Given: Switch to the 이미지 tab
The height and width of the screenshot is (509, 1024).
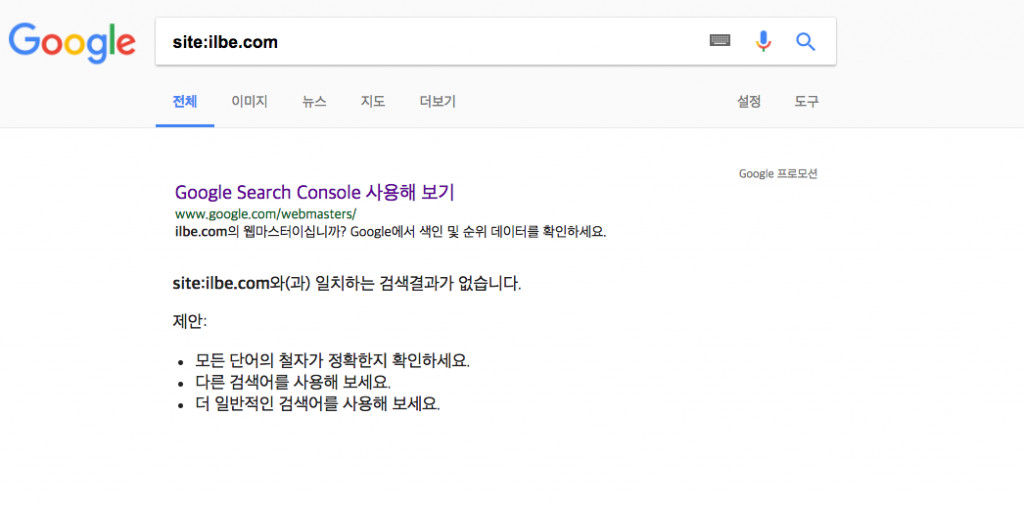Looking at the screenshot, I should pos(249,101).
